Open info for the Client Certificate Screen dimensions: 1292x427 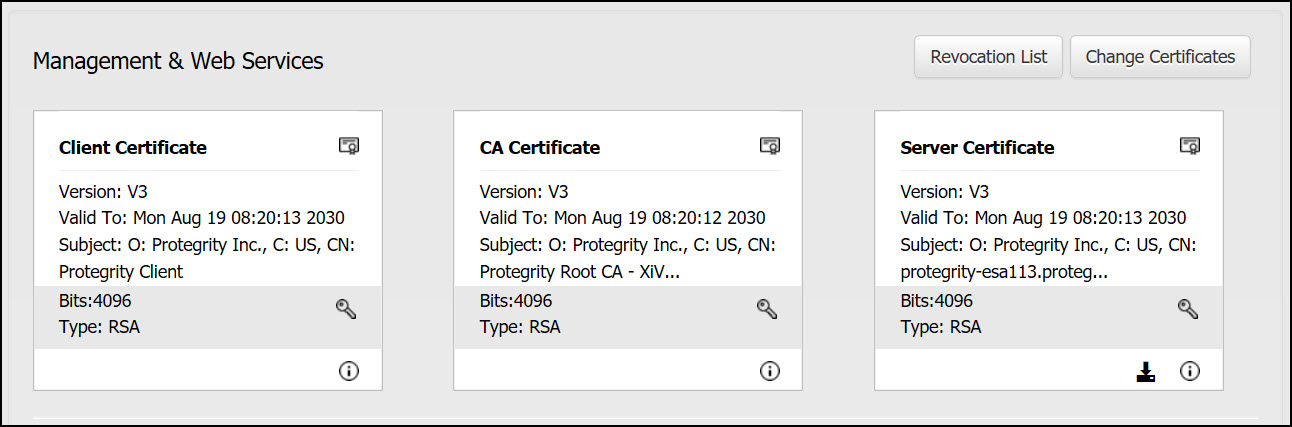[349, 371]
